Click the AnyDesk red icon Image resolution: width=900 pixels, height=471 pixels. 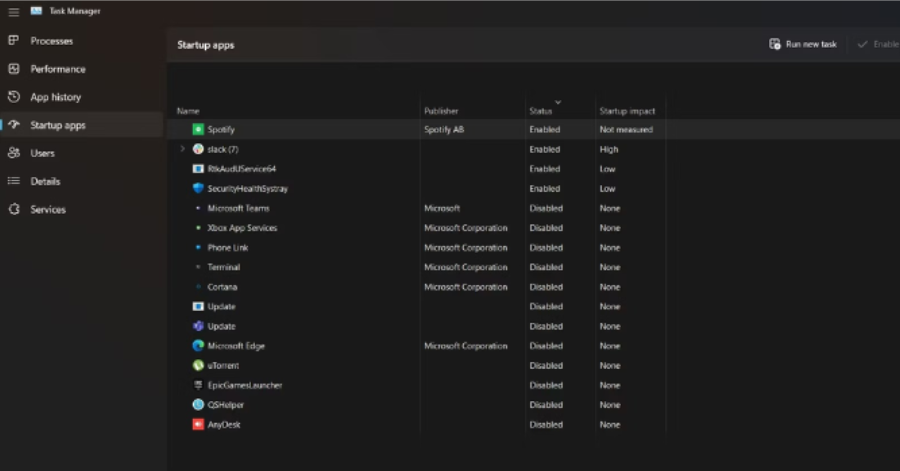pos(198,425)
